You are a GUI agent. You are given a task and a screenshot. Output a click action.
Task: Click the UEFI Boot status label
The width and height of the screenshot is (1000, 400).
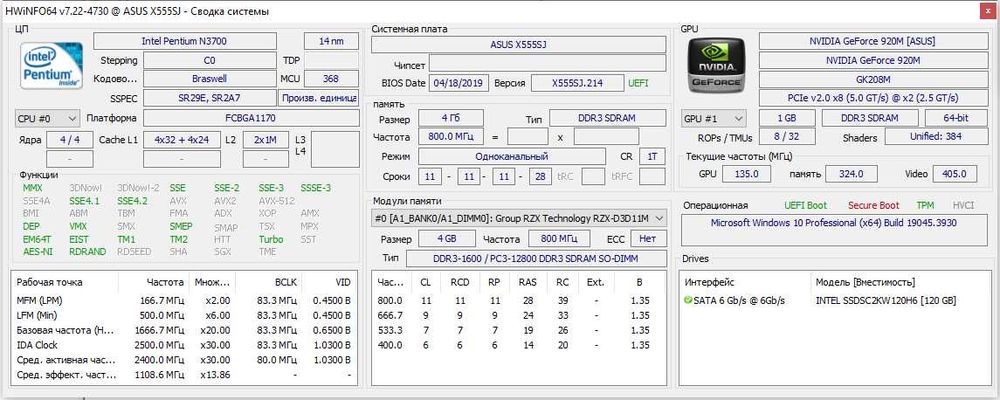tap(805, 205)
